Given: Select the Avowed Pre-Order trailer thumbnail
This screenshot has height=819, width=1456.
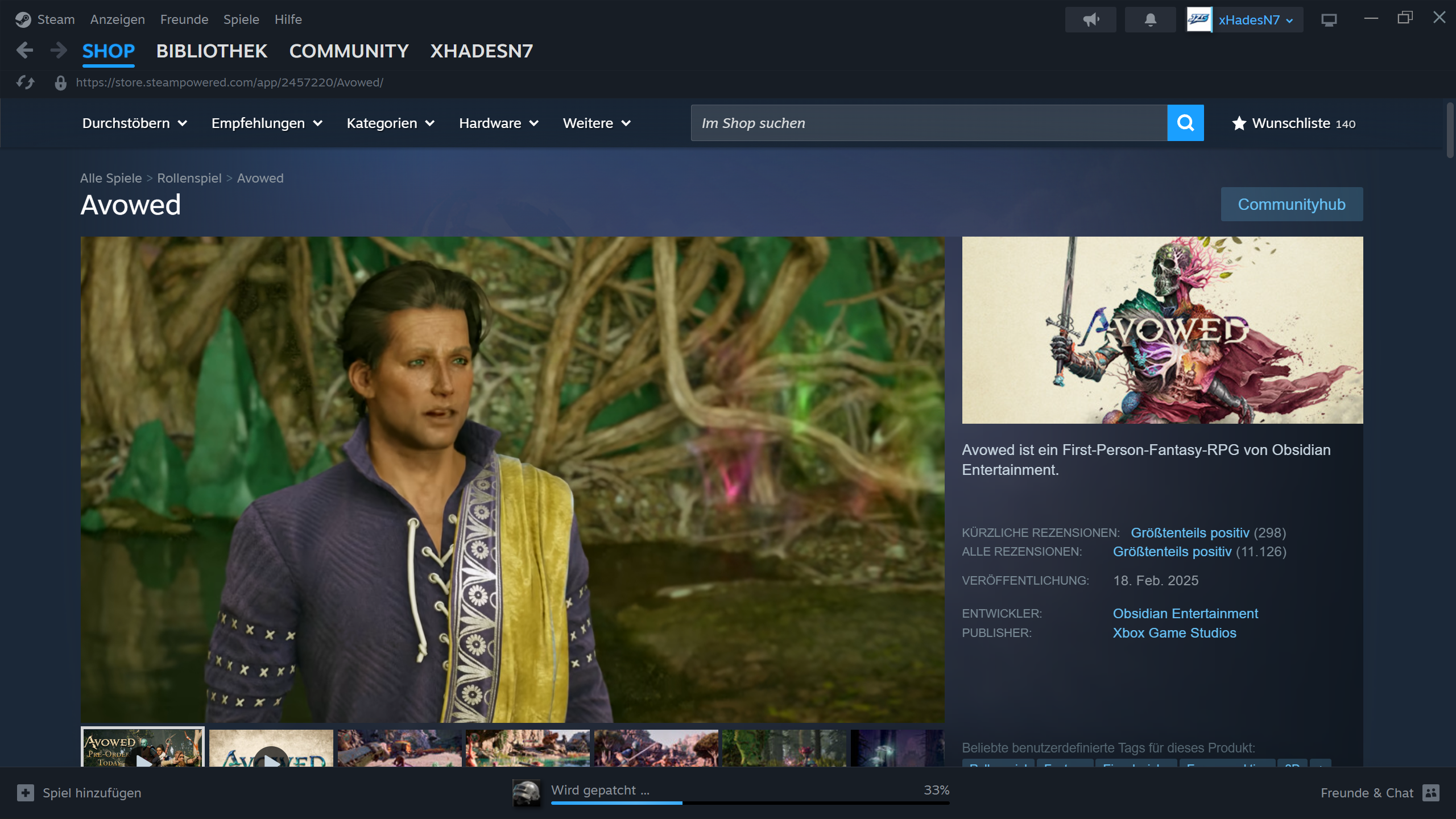Looking at the screenshot, I should coord(142,748).
